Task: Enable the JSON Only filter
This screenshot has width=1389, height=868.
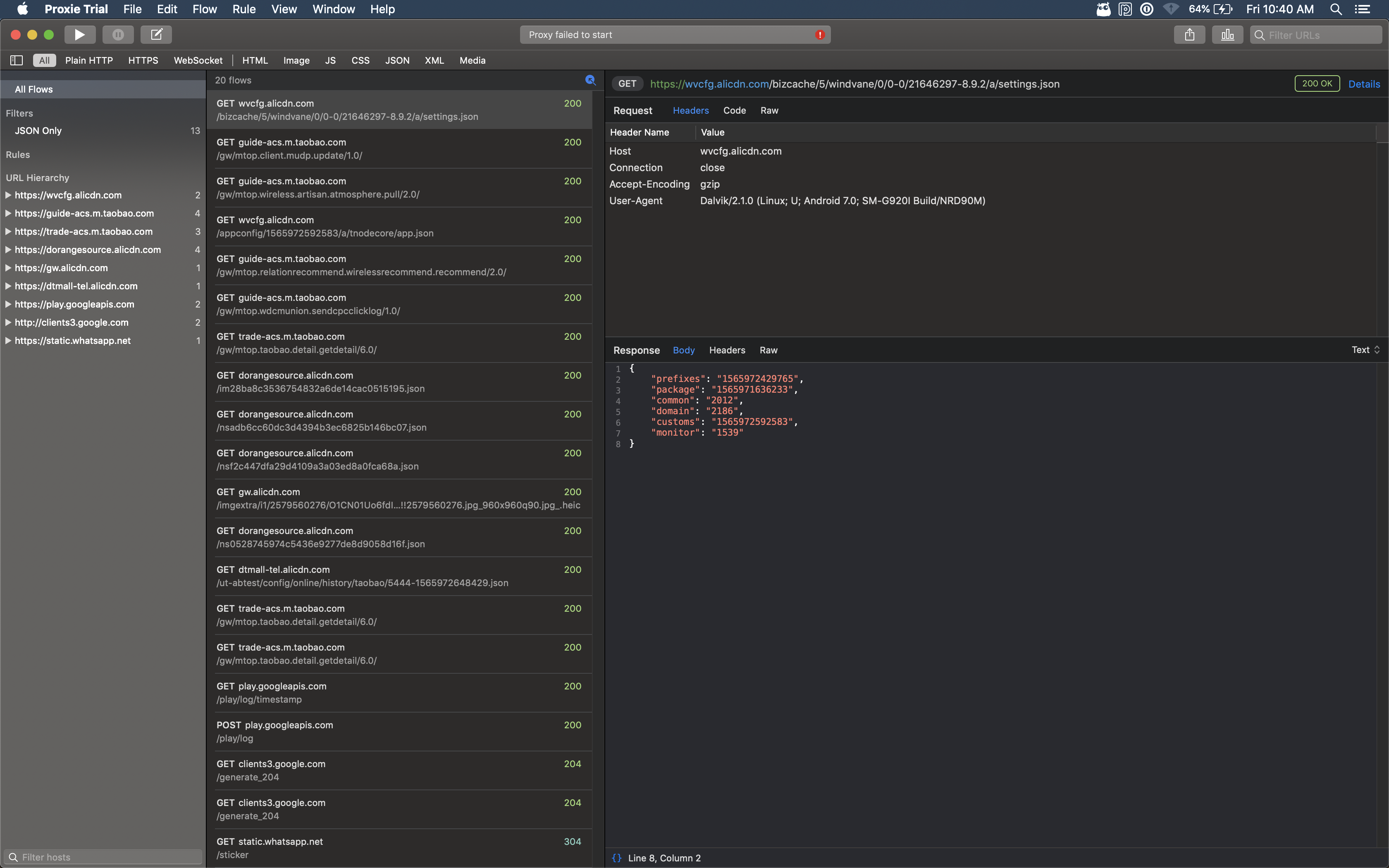Action: tap(38, 130)
